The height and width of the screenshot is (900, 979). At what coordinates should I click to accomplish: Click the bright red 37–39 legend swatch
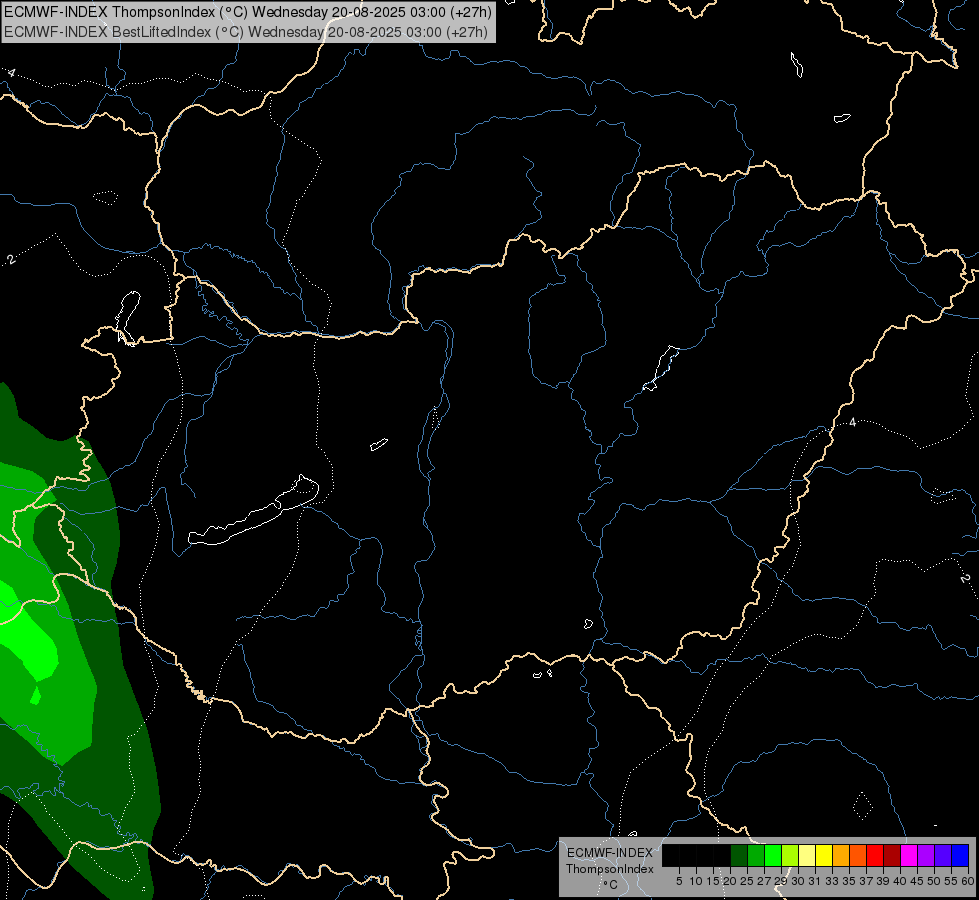coord(875,856)
